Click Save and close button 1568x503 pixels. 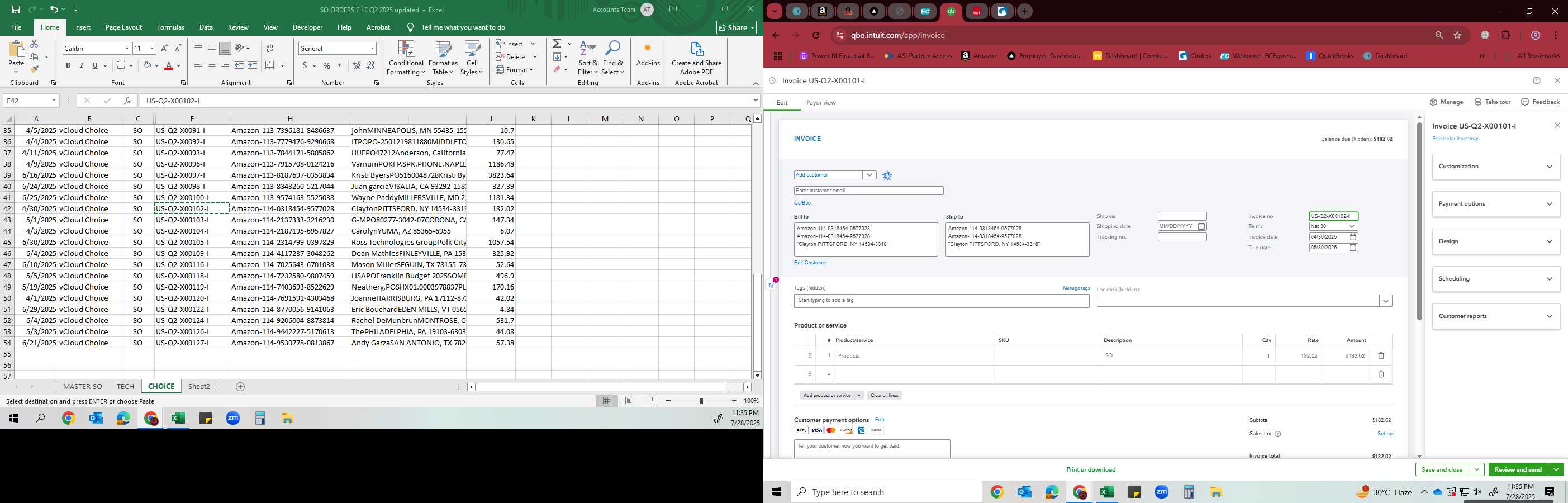click(1441, 469)
